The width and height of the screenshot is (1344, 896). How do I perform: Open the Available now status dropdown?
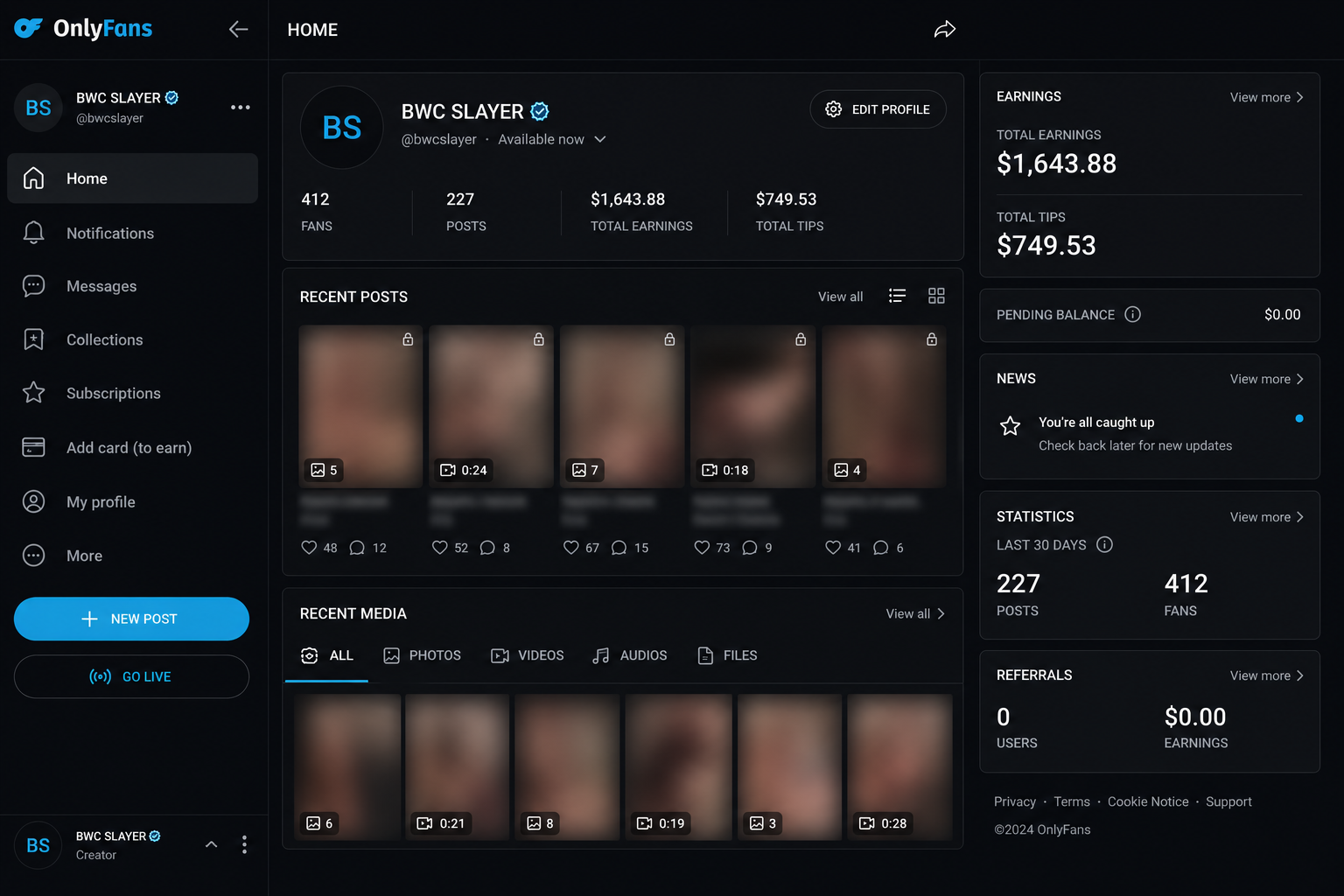[552, 139]
